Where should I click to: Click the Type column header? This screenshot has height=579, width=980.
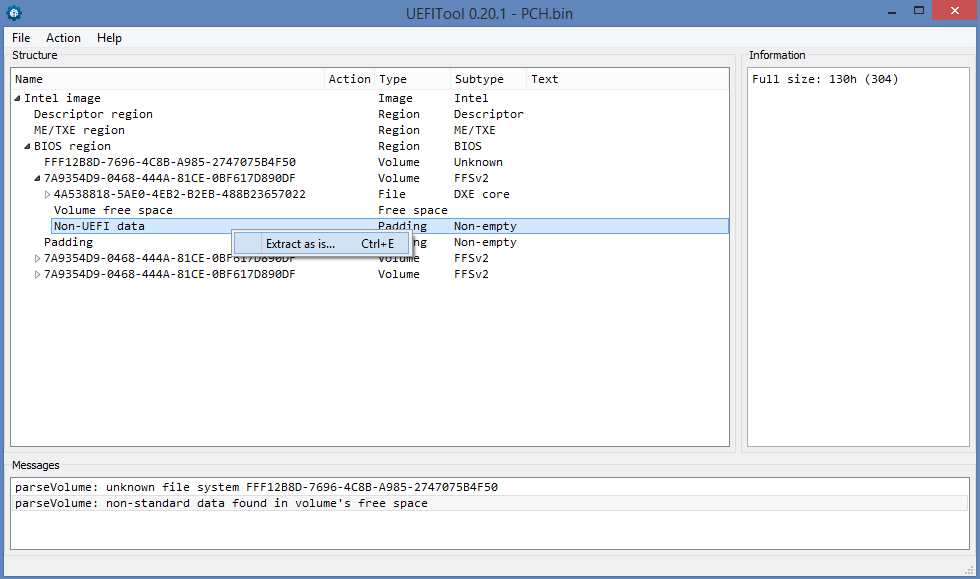click(412, 79)
